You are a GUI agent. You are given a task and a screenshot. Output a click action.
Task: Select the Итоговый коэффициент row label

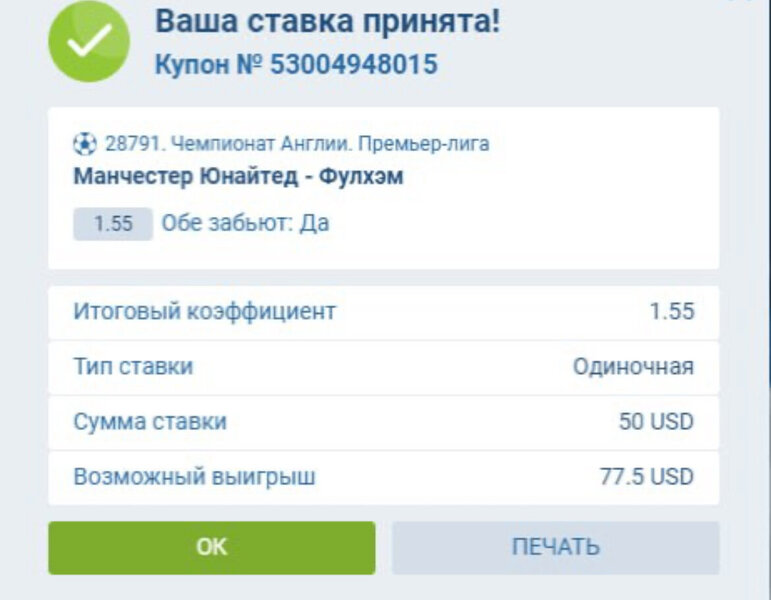click(x=204, y=311)
